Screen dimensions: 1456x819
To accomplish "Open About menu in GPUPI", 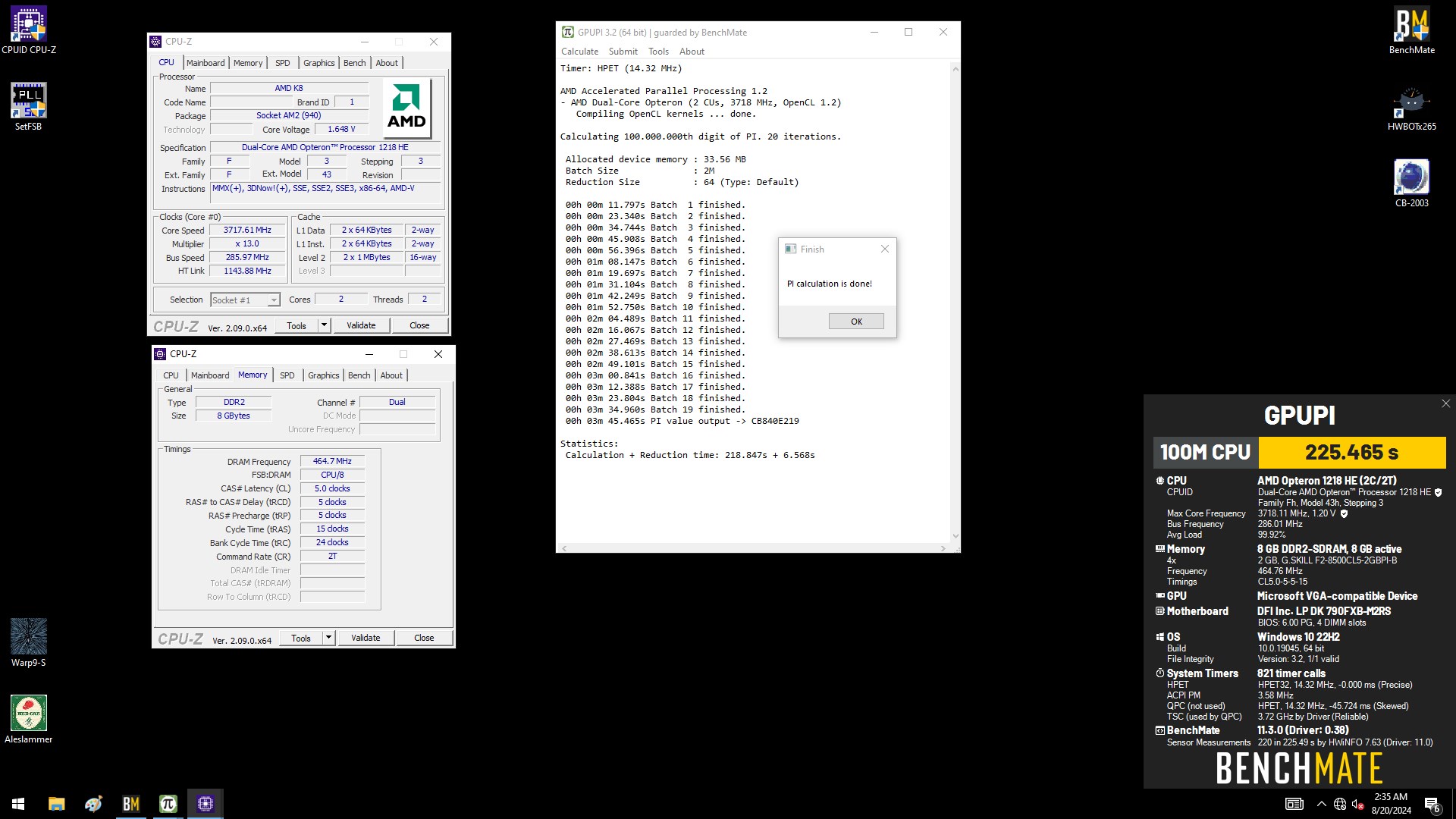I will [692, 52].
